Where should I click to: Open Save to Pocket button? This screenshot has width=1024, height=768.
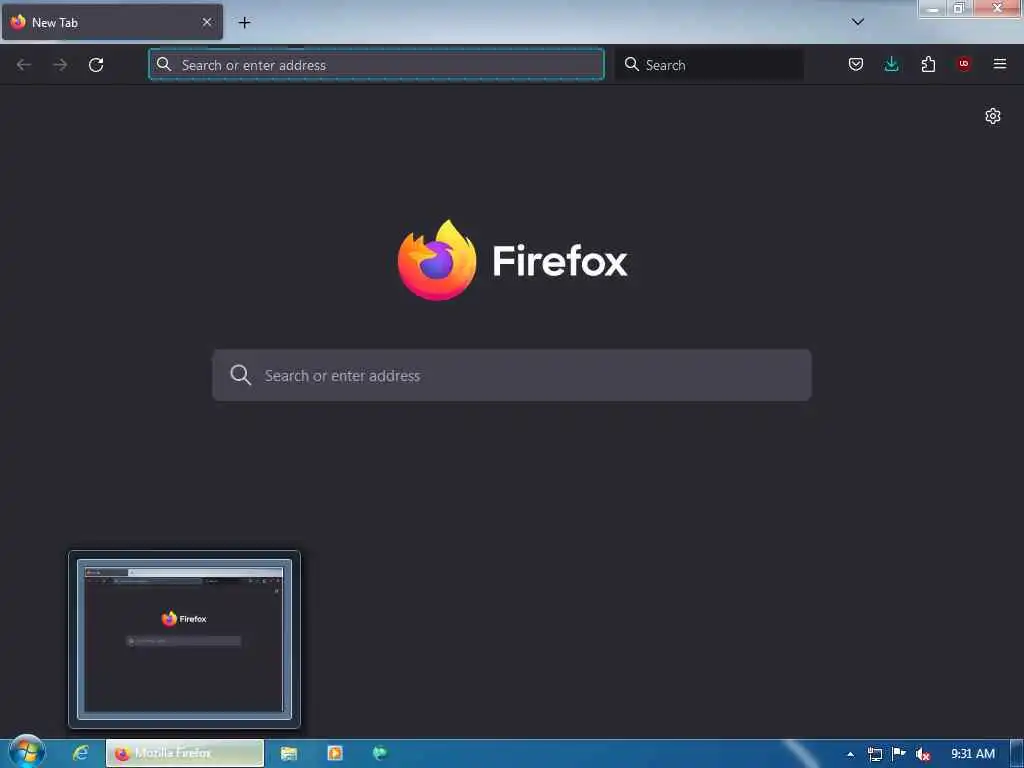[x=856, y=64]
